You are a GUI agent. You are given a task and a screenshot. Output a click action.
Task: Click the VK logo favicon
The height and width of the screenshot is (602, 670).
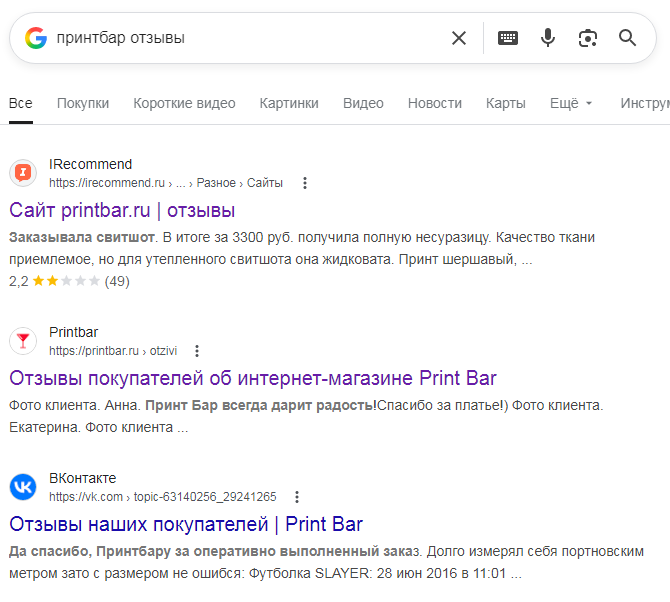click(x=23, y=487)
